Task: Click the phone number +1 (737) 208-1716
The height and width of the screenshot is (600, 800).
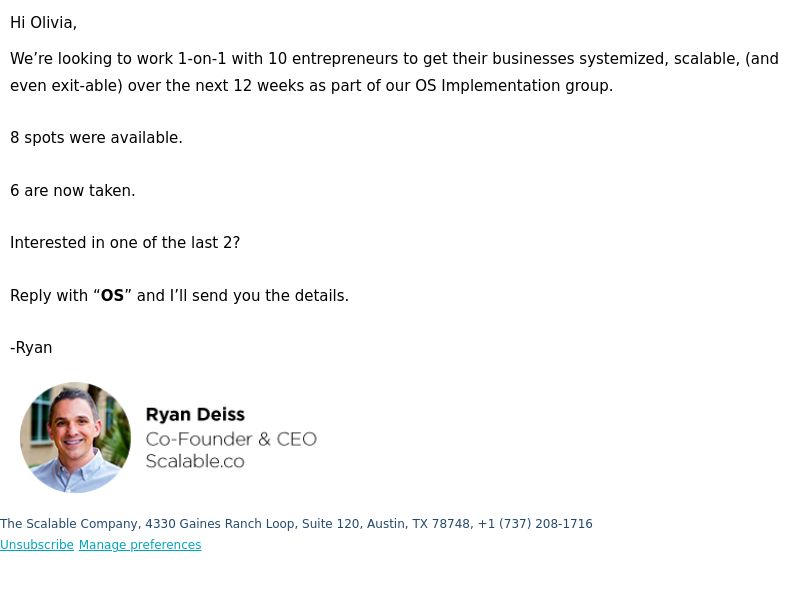Action: pyautogui.click(x=535, y=524)
